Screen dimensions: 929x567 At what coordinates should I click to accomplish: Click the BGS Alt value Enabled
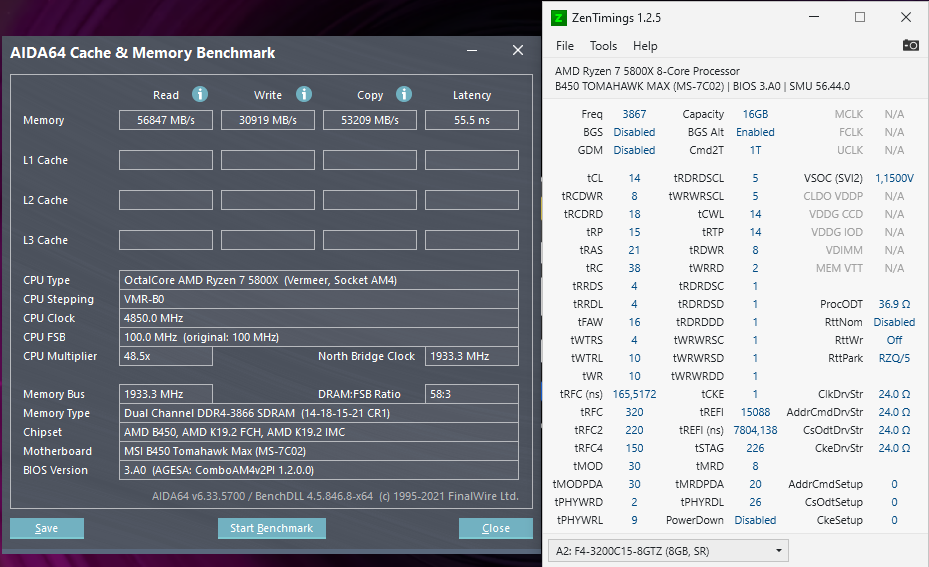[x=755, y=132]
